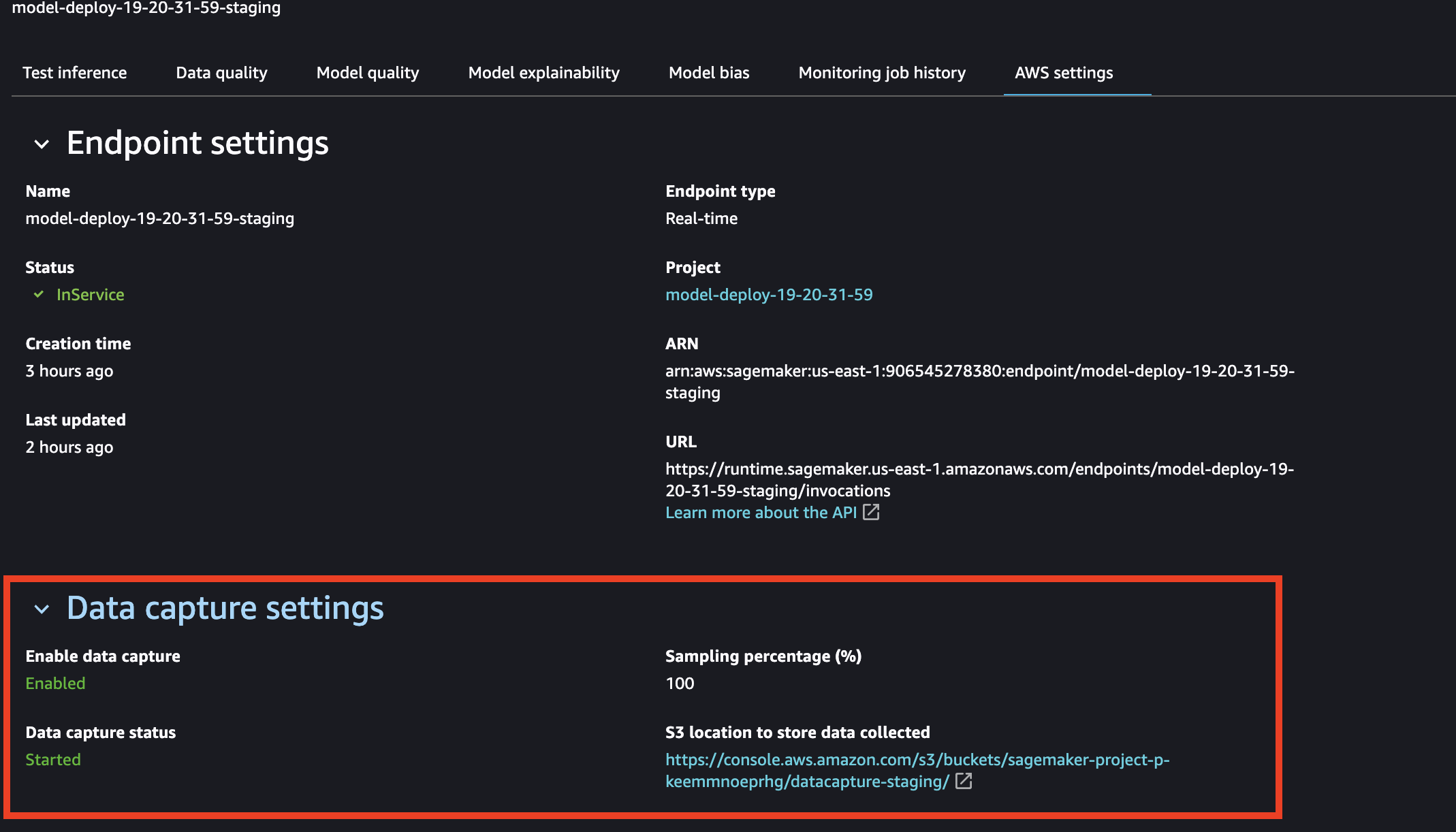
Task: Select the AWS settings tab
Action: 1064,73
